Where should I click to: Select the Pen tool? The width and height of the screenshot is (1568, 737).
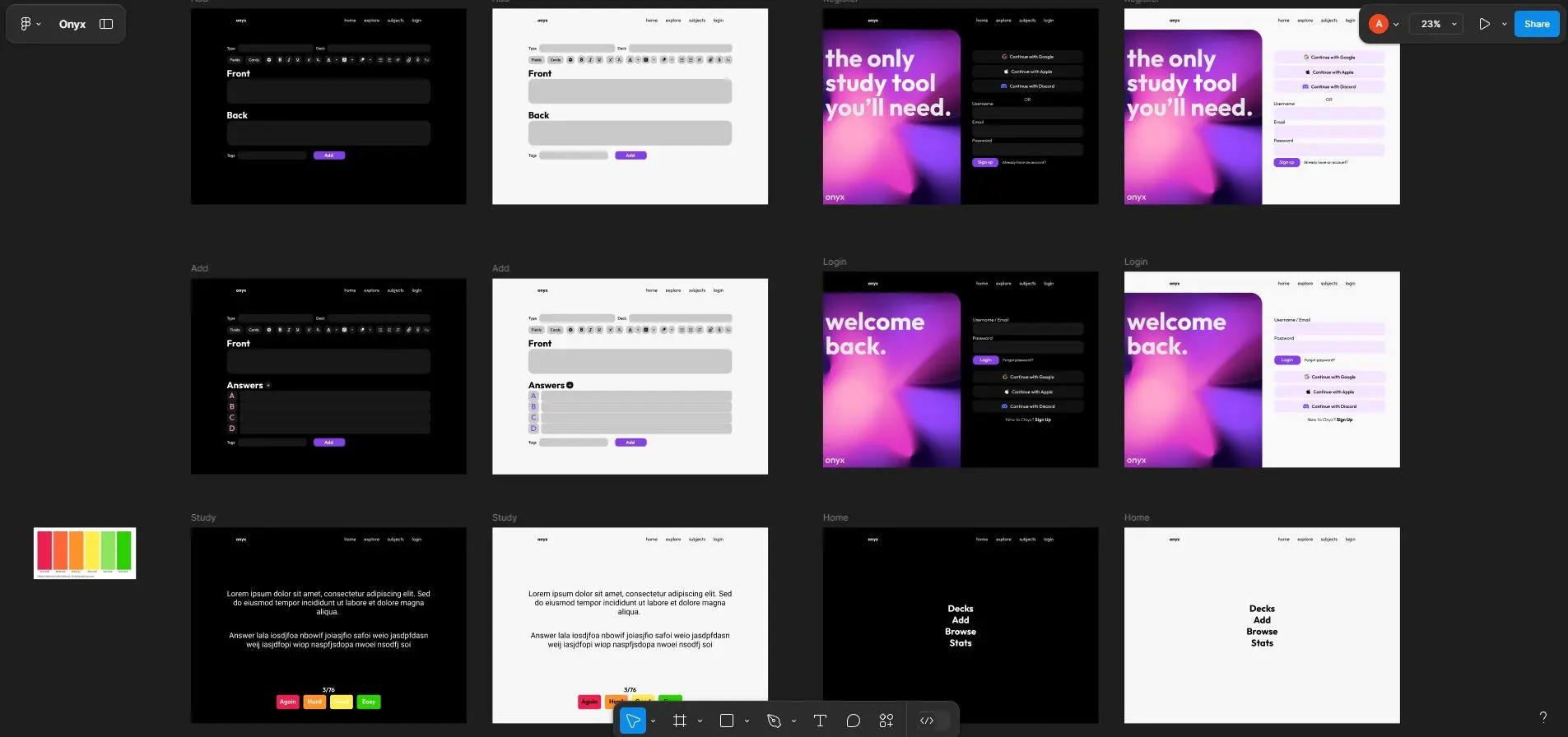tap(774, 721)
